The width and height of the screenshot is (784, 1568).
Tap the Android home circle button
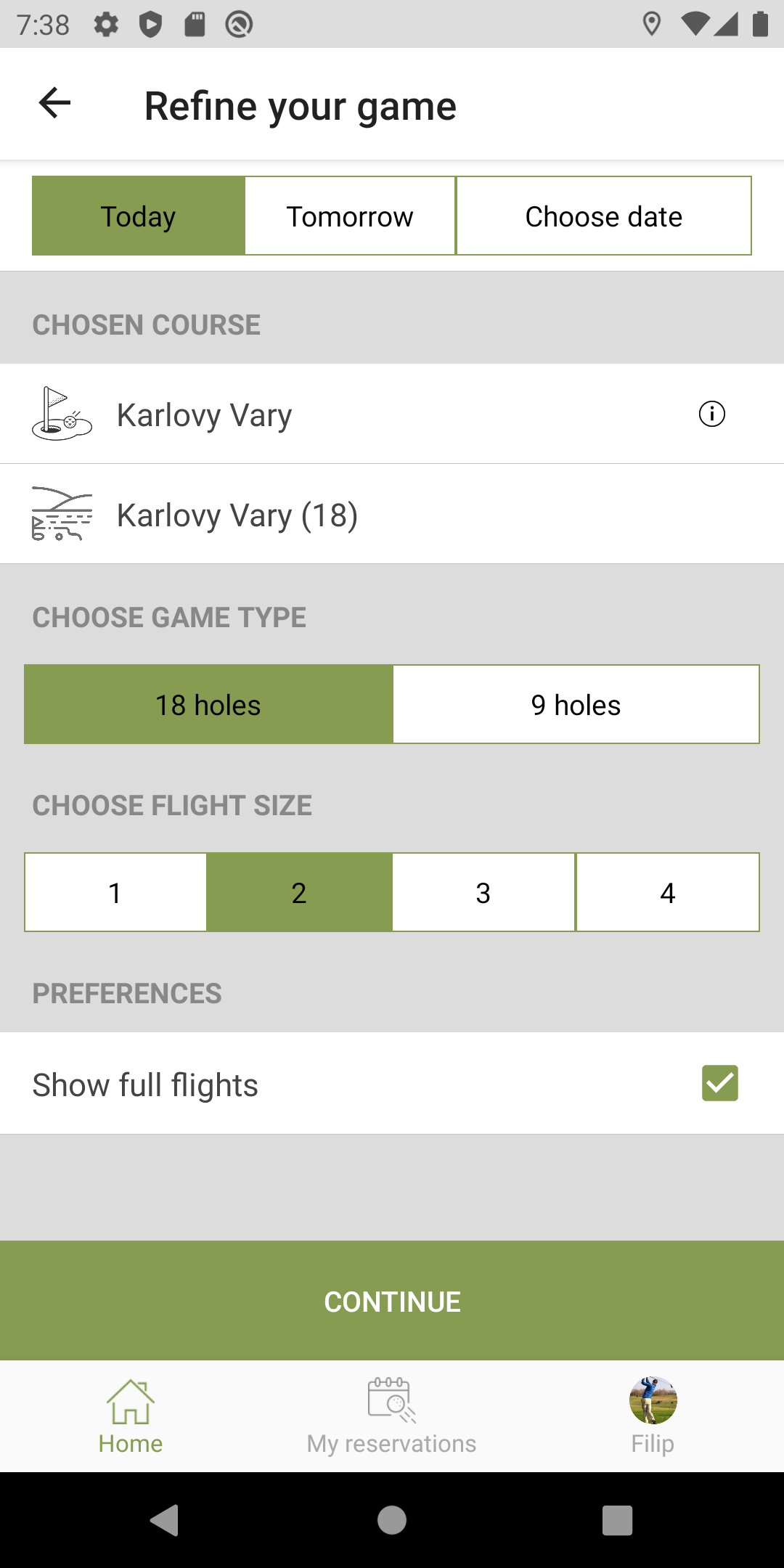pos(392,1520)
